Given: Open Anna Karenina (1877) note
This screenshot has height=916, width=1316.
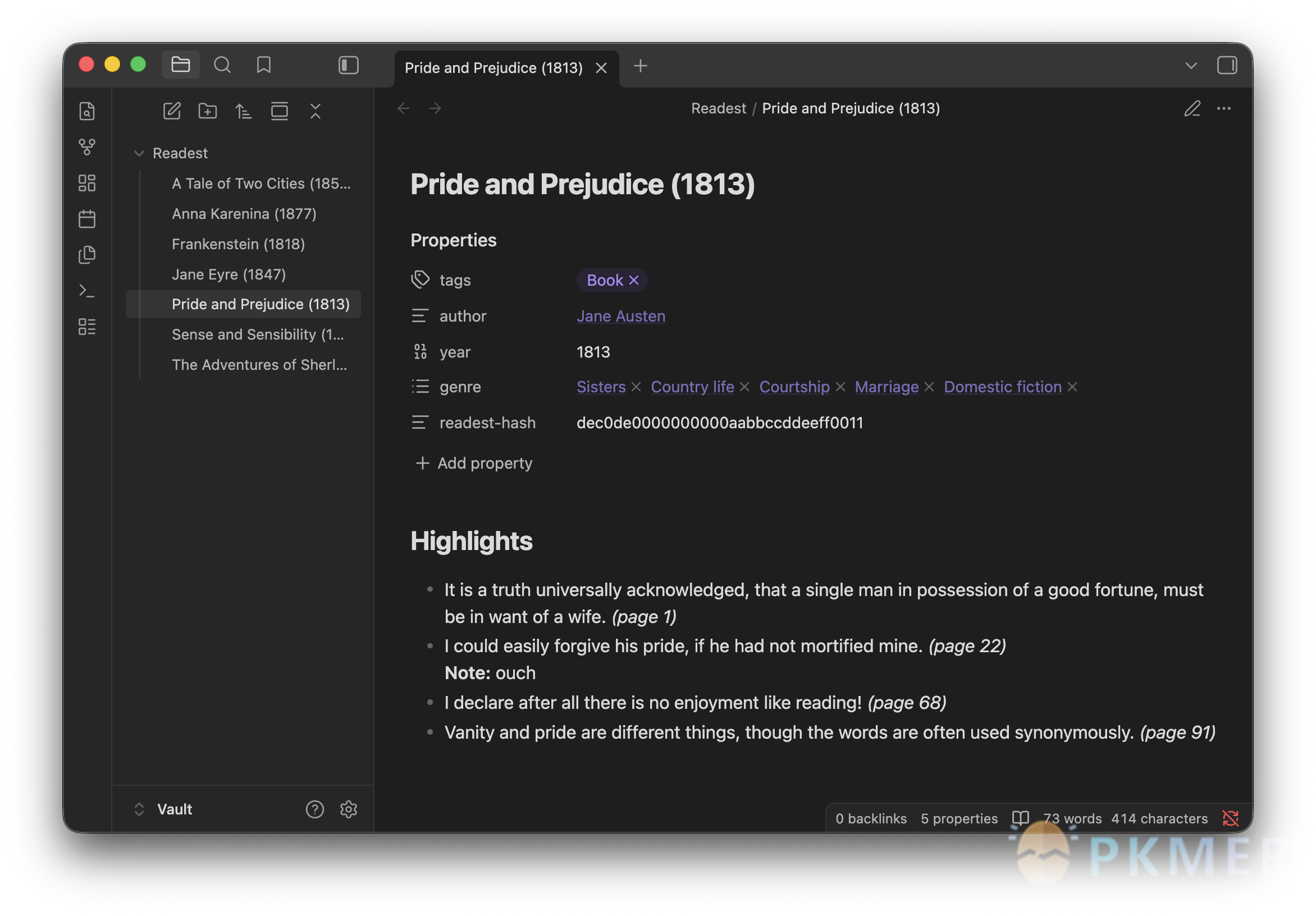Looking at the screenshot, I should [x=244, y=214].
